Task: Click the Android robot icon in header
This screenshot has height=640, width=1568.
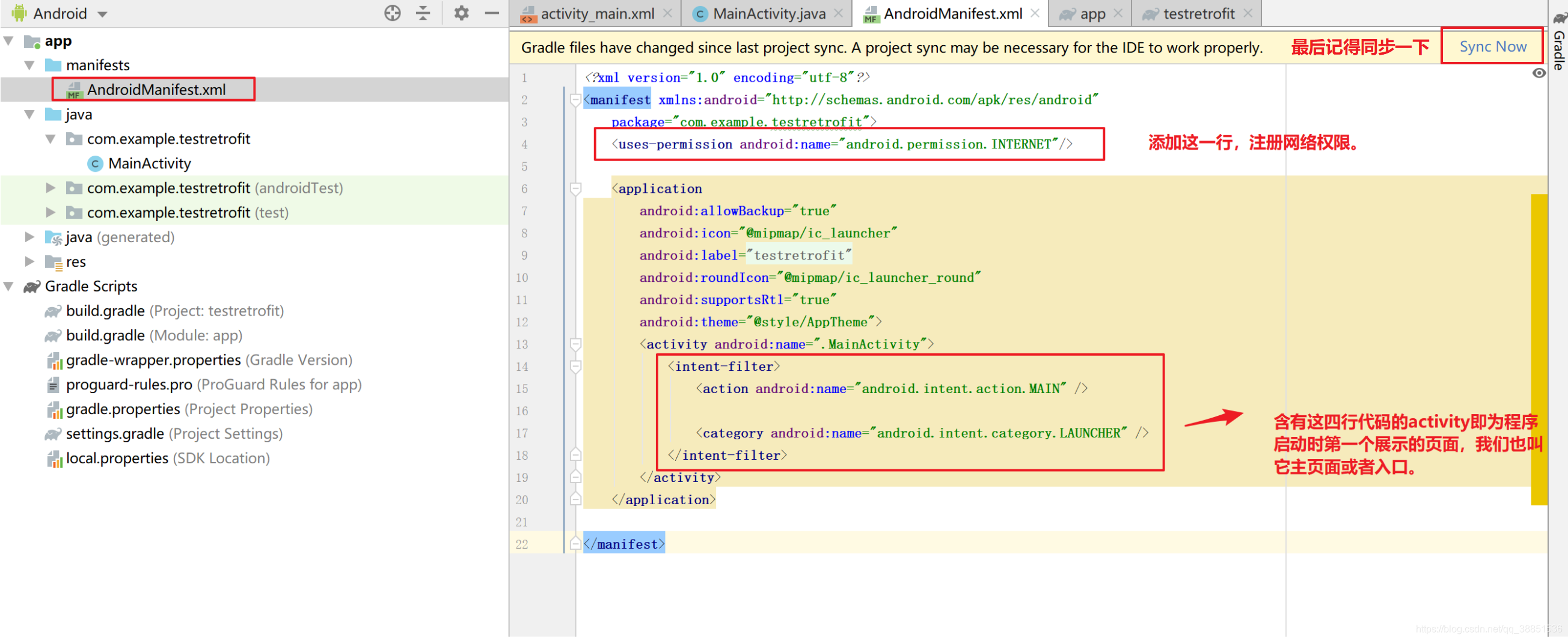Action: [x=19, y=13]
